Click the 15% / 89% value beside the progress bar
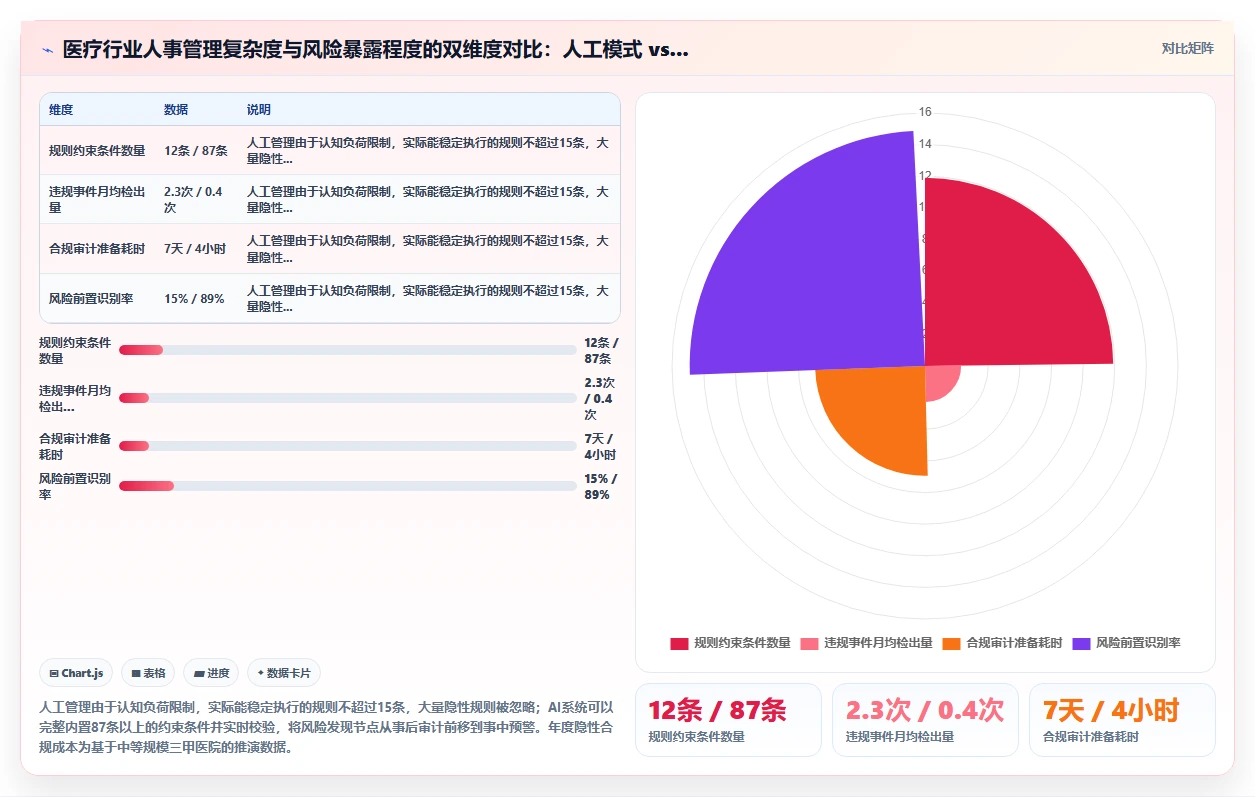Image resolution: width=1255 pixels, height=797 pixels. click(601, 486)
